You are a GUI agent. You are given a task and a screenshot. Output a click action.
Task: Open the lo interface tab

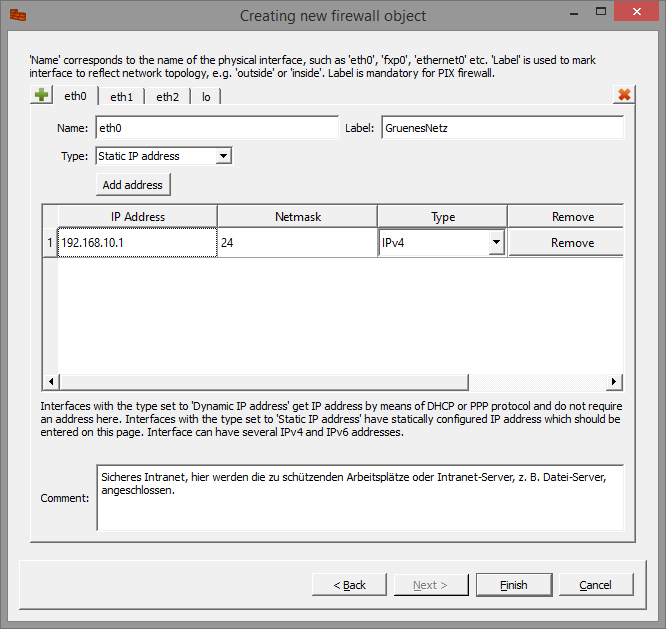[206, 97]
